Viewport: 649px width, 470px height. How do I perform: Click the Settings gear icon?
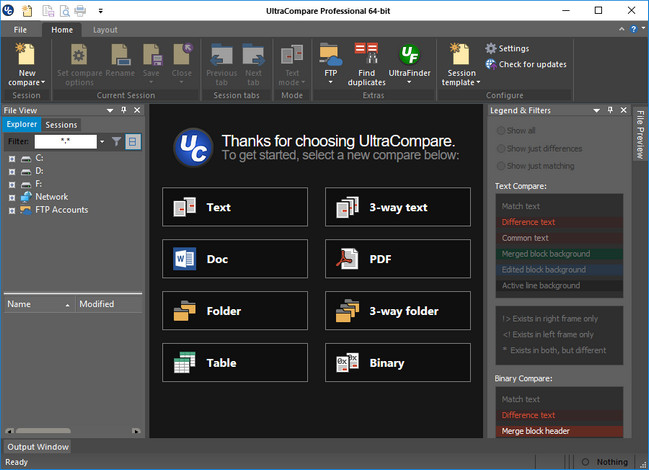491,48
